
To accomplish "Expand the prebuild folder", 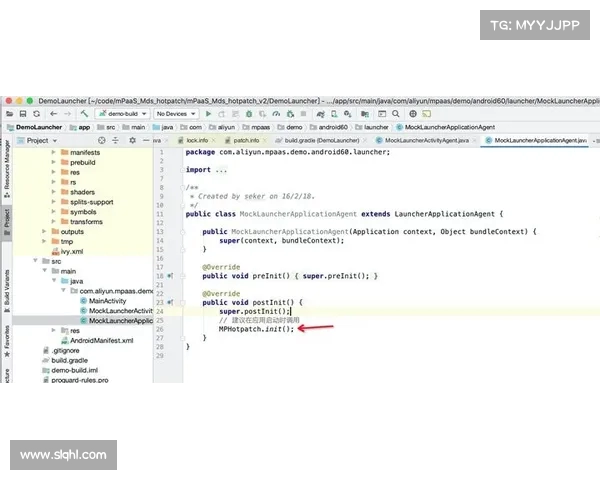I will click(54, 162).
